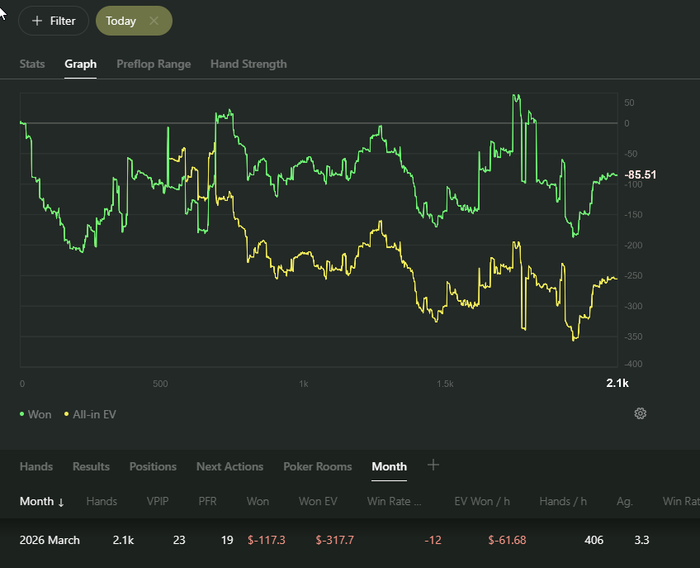Image resolution: width=700 pixels, height=568 pixels.
Task: Show the Hands report tab
Action: [x=36, y=467]
